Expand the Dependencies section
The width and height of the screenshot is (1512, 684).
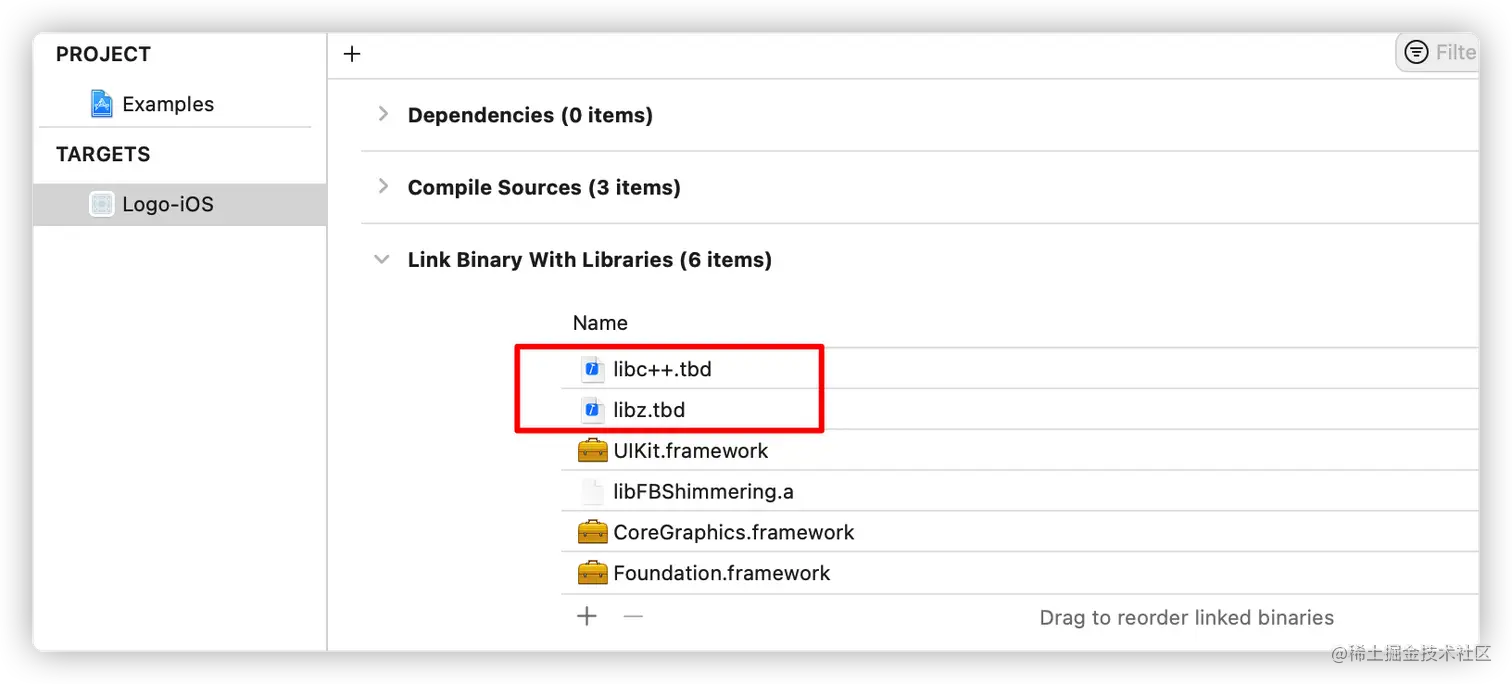click(x=382, y=115)
